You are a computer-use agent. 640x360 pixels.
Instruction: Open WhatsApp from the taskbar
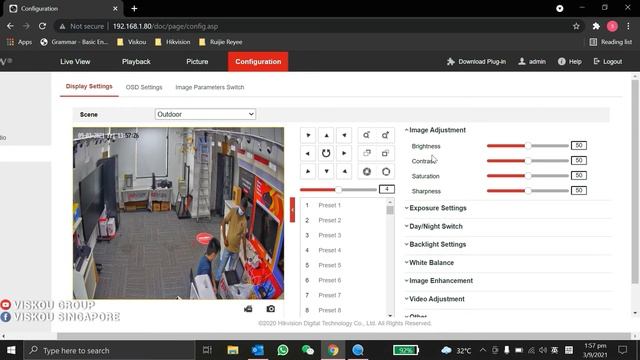point(282,350)
